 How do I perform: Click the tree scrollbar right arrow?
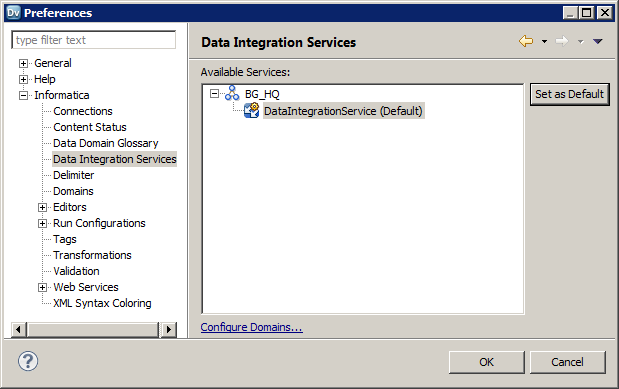tap(169, 329)
